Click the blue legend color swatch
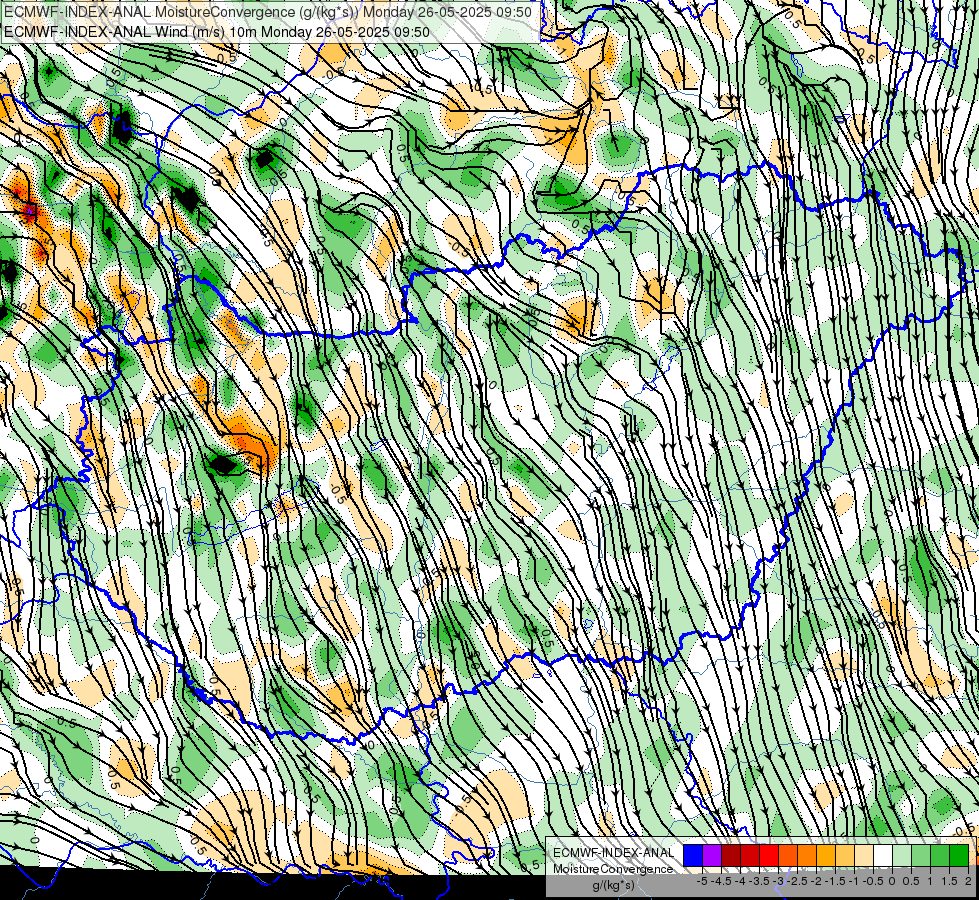 tap(693, 855)
